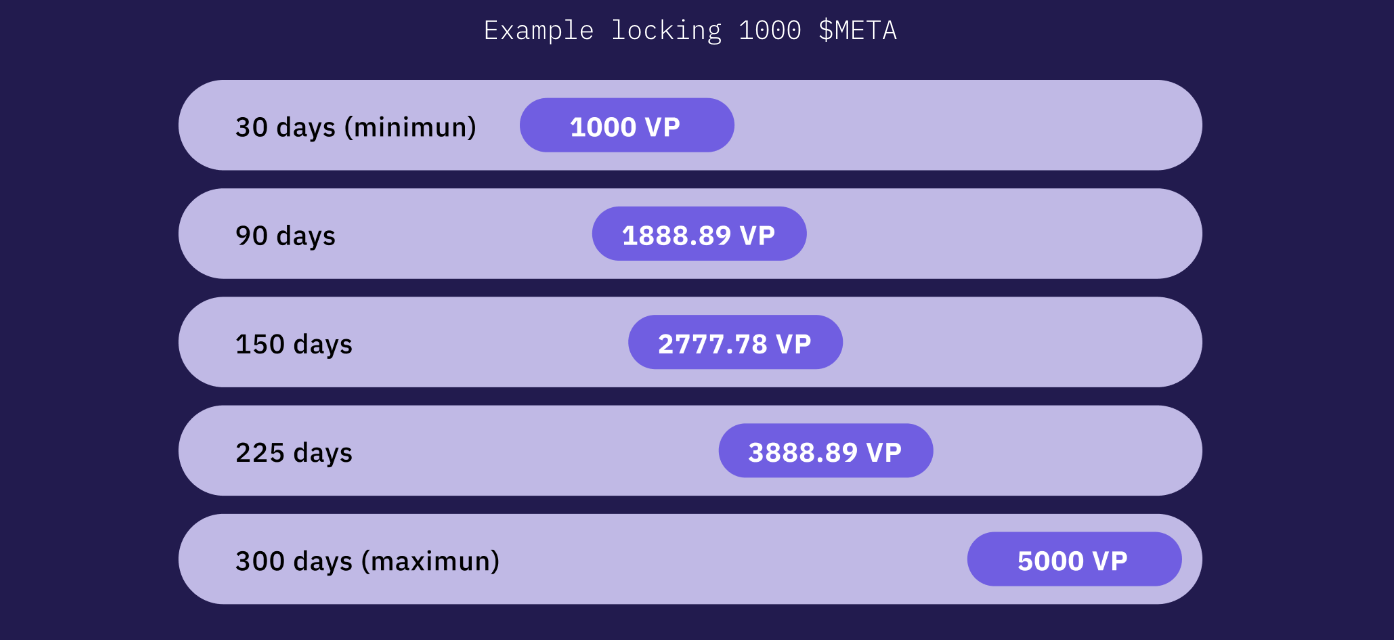Viewport: 1394px width, 640px height.
Task: Click the 300 days (maximun) label
Action: pyautogui.click(x=367, y=561)
